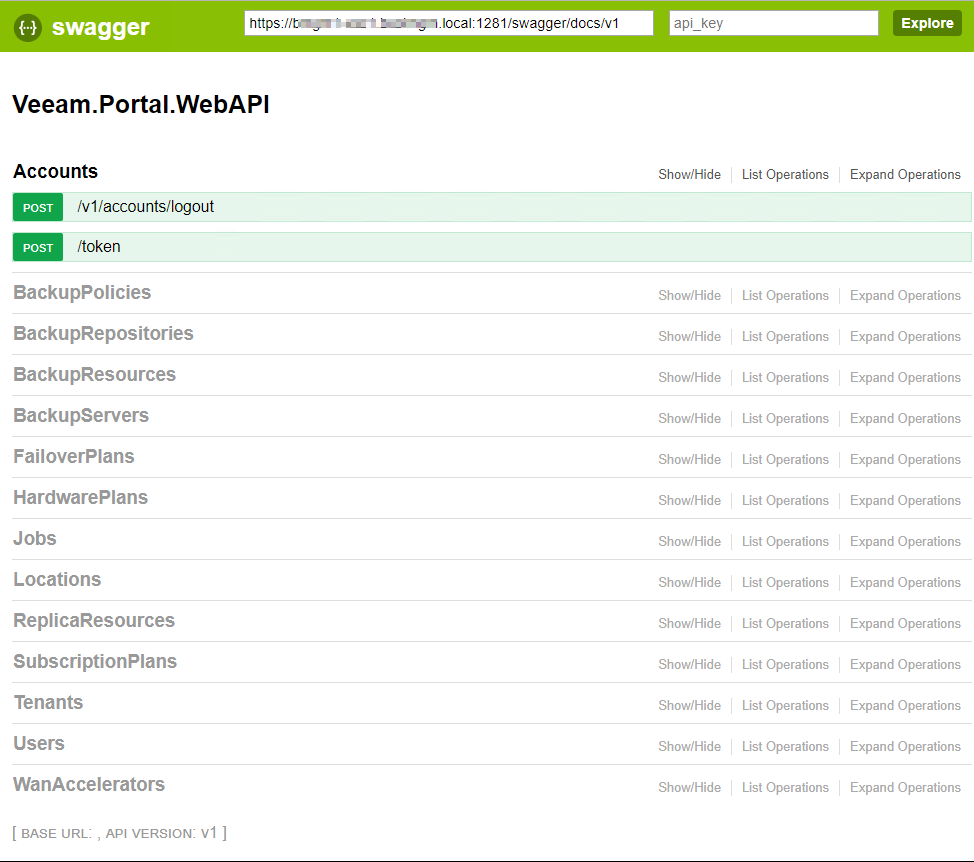The width and height of the screenshot is (974, 862).
Task: Open the Users section
Action: (39, 743)
